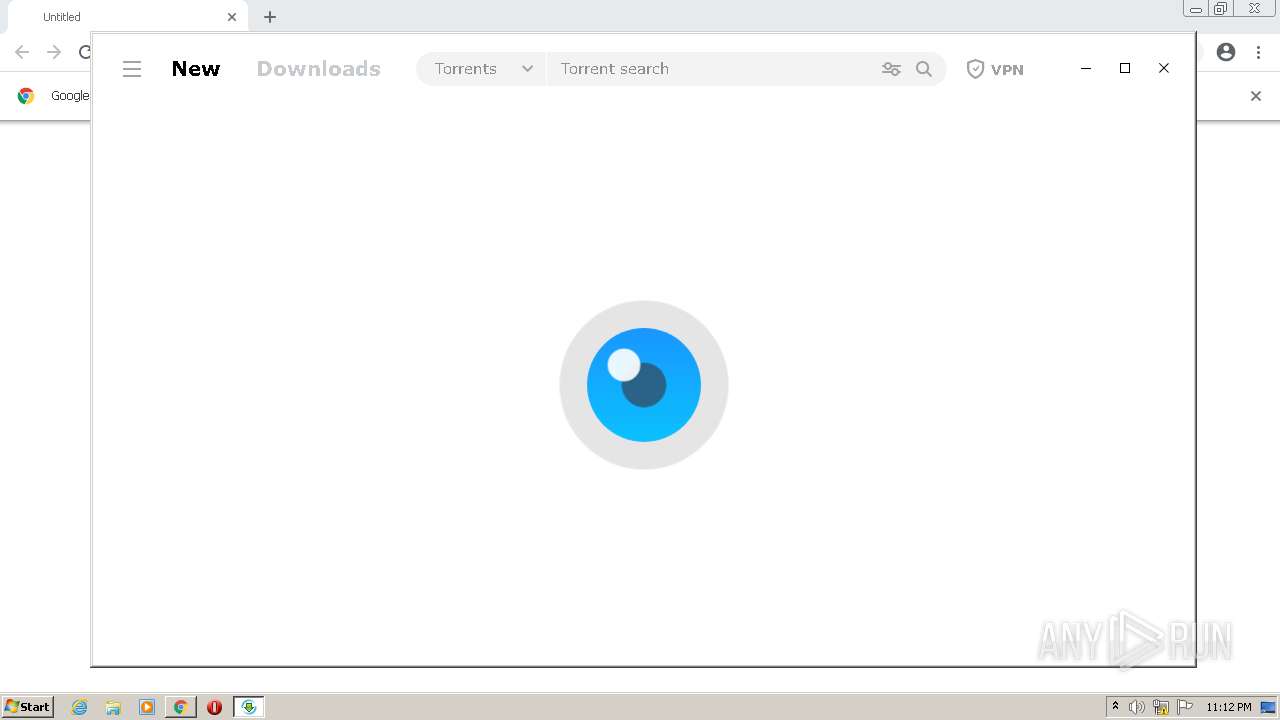Restore down the Chrome window
Screen dimensions: 1280x720
(x=1221, y=8)
